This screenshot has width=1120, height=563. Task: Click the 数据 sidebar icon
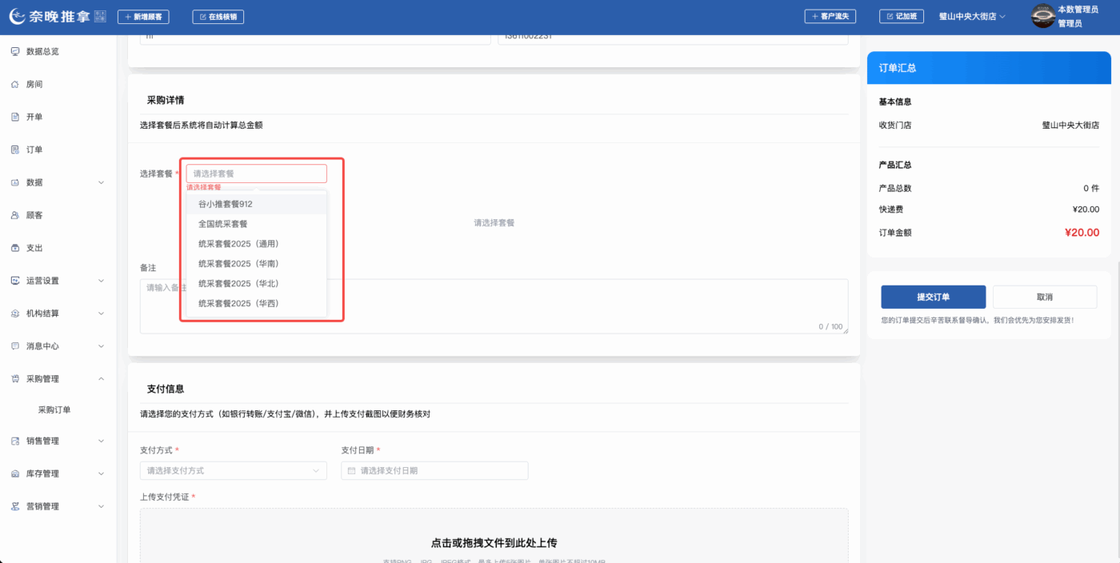pyautogui.click(x=15, y=183)
